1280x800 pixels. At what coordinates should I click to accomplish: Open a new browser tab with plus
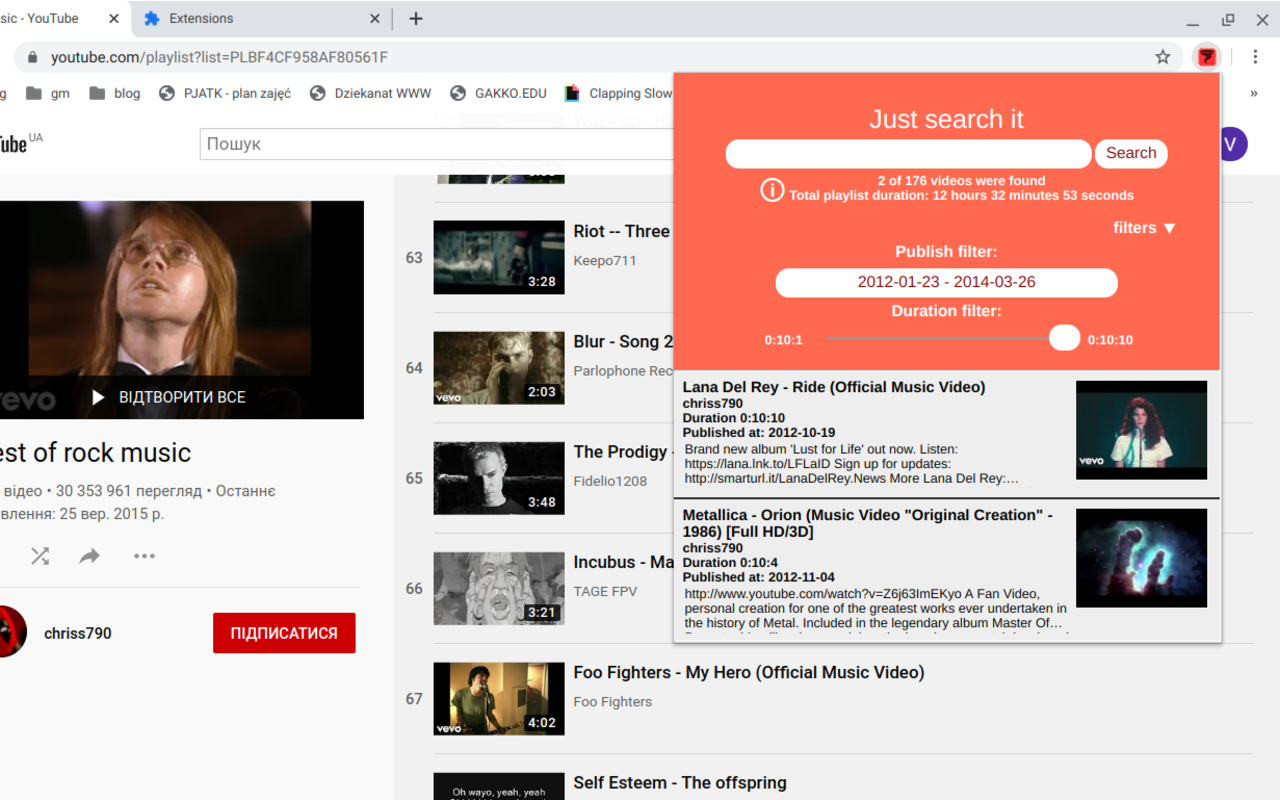point(416,18)
